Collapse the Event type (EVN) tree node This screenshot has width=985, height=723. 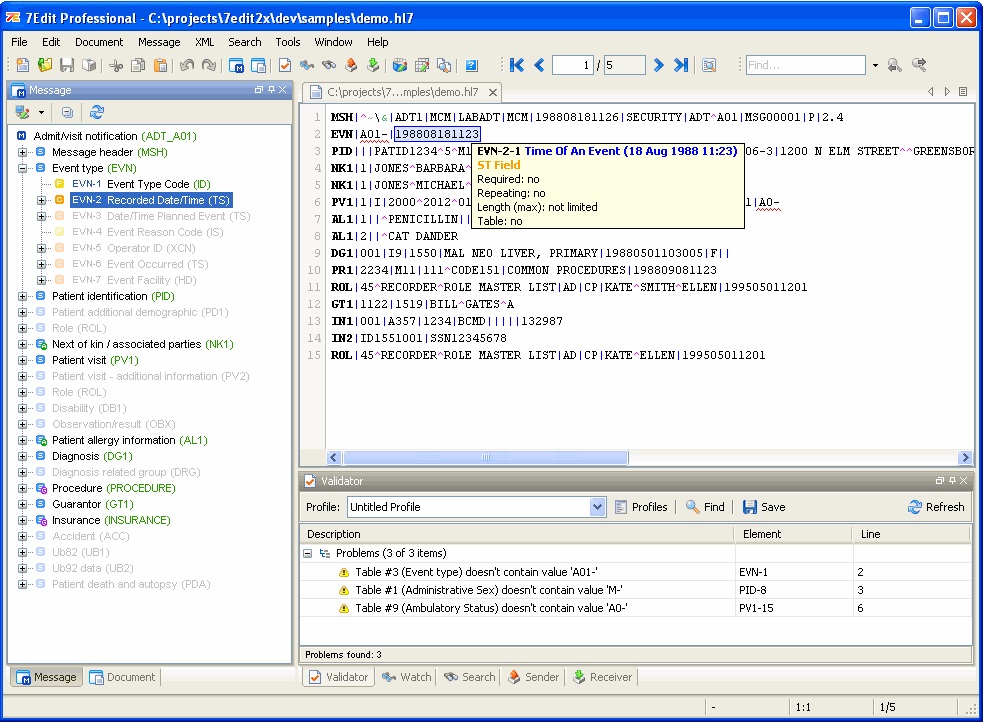coord(23,169)
